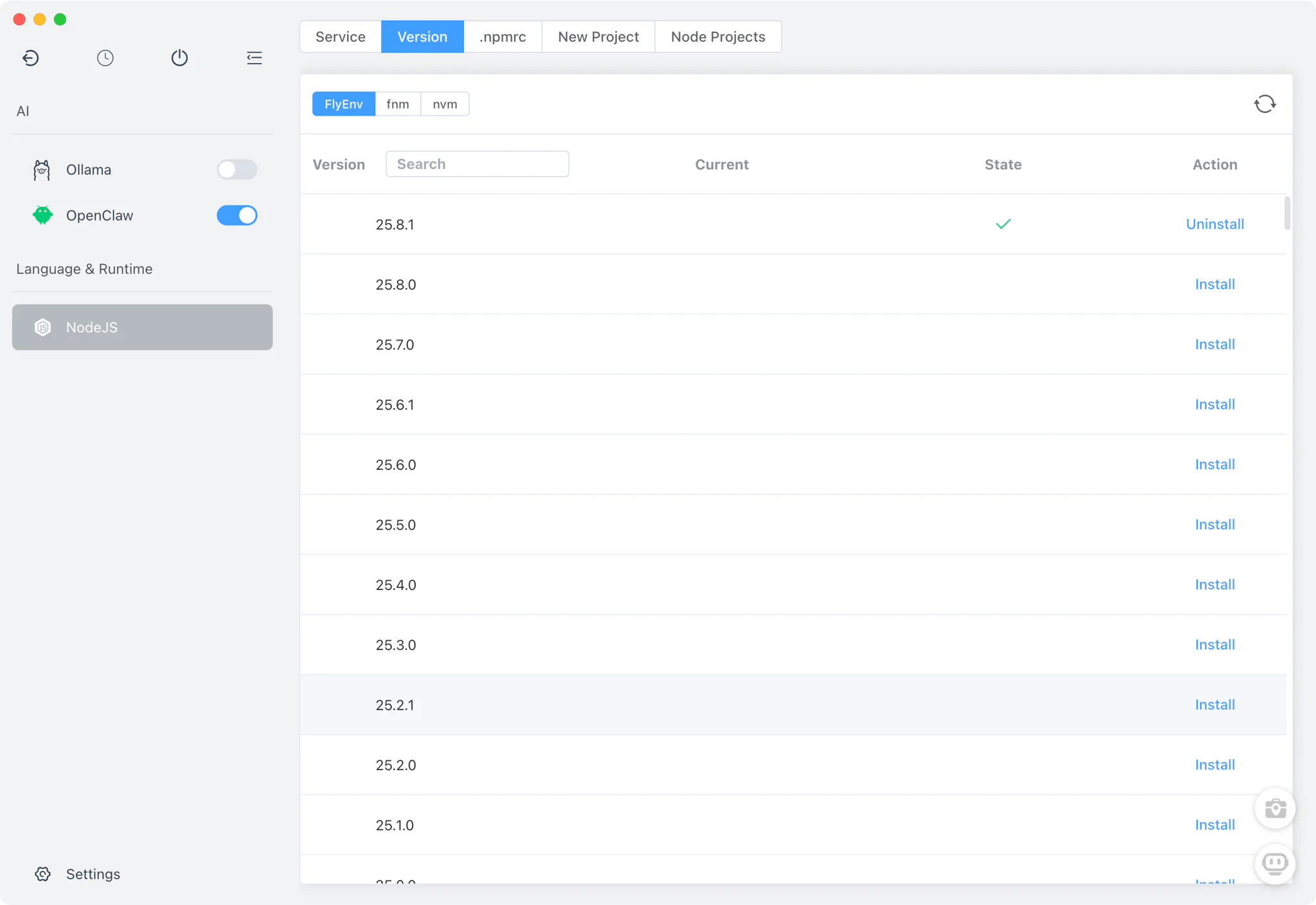Click the back arrow icon in sidebar
This screenshot has height=905, width=1316.
(30, 58)
